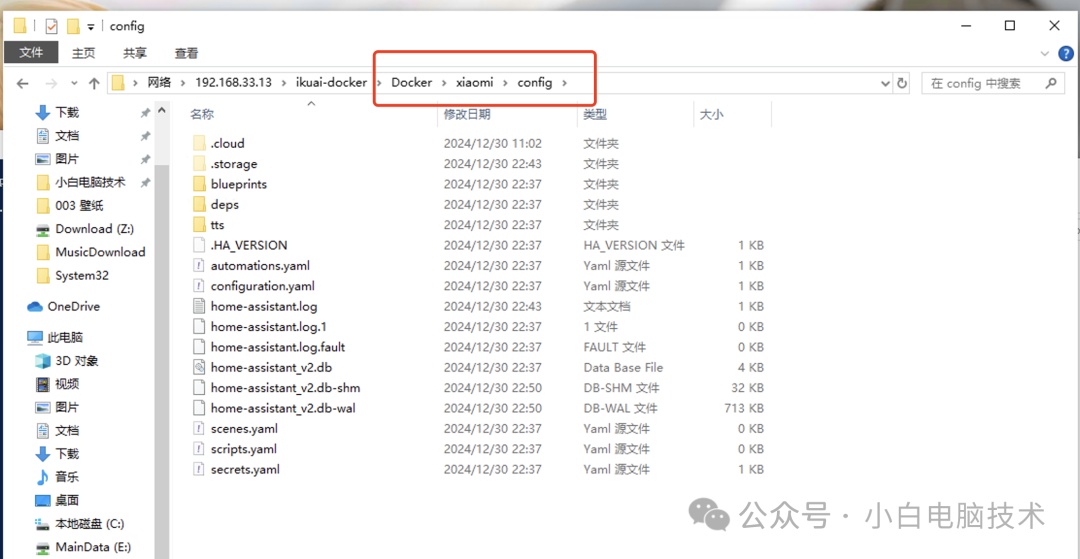The height and width of the screenshot is (559, 1080).
Task: Select file name home-assistant_v2.db-wal
Action: point(283,408)
